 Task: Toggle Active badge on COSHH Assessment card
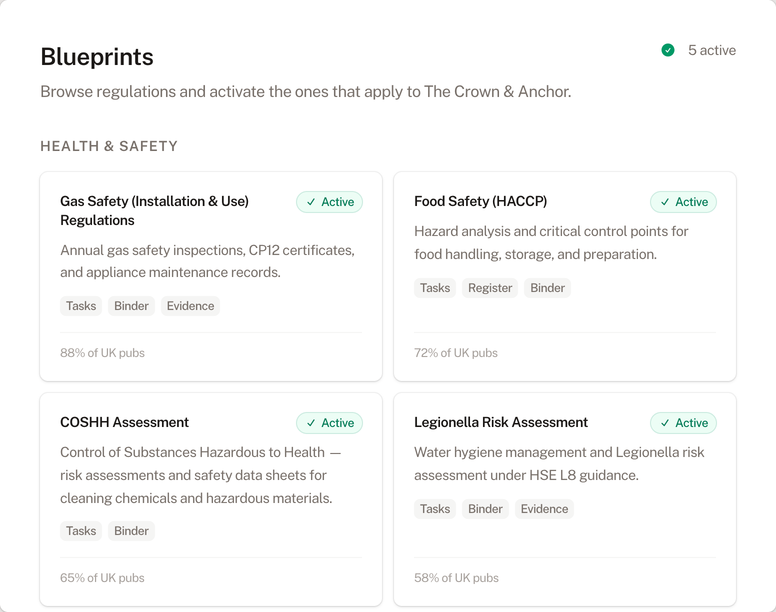coord(329,423)
